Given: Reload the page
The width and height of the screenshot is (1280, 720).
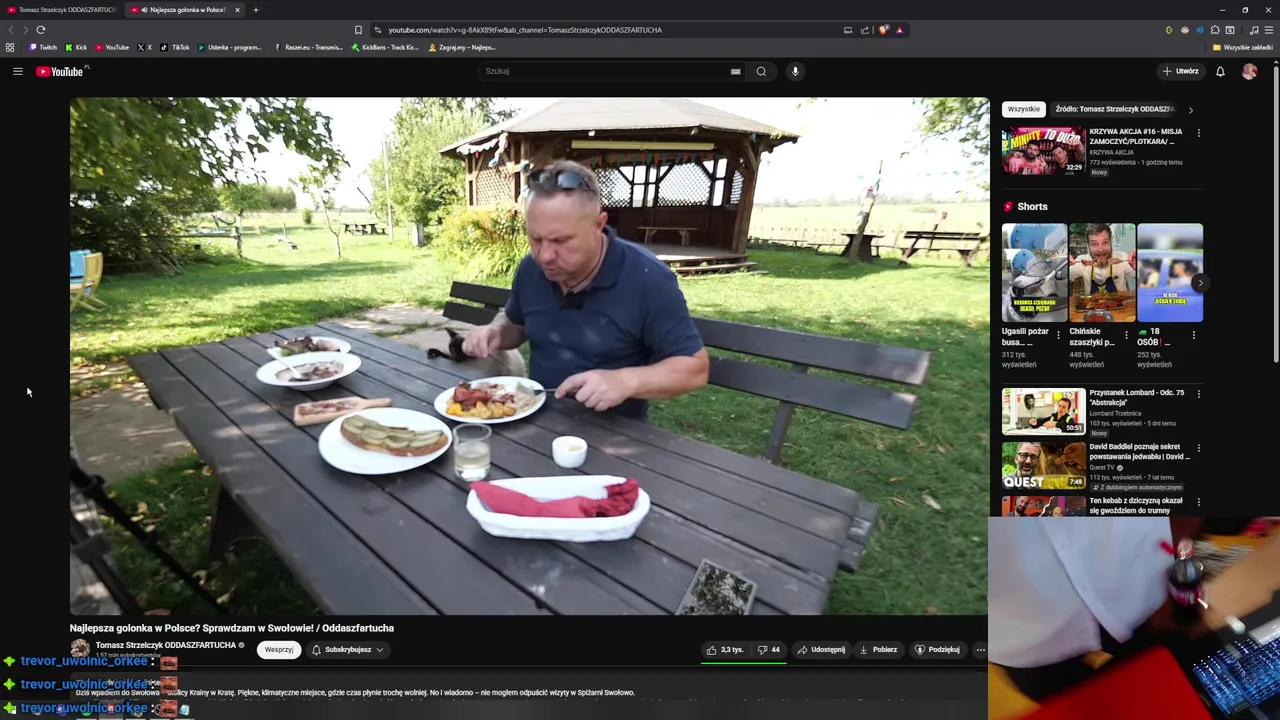Looking at the screenshot, I should pos(41,30).
